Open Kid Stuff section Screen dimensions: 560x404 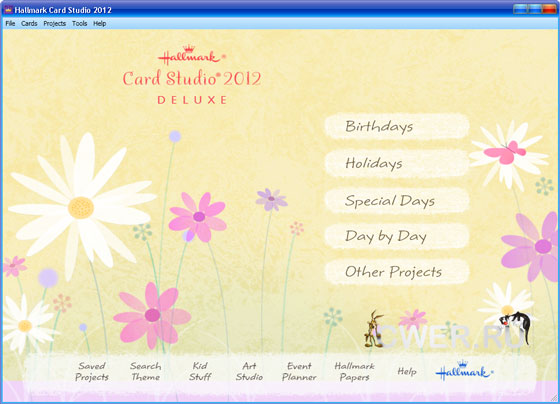click(x=200, y=371)
